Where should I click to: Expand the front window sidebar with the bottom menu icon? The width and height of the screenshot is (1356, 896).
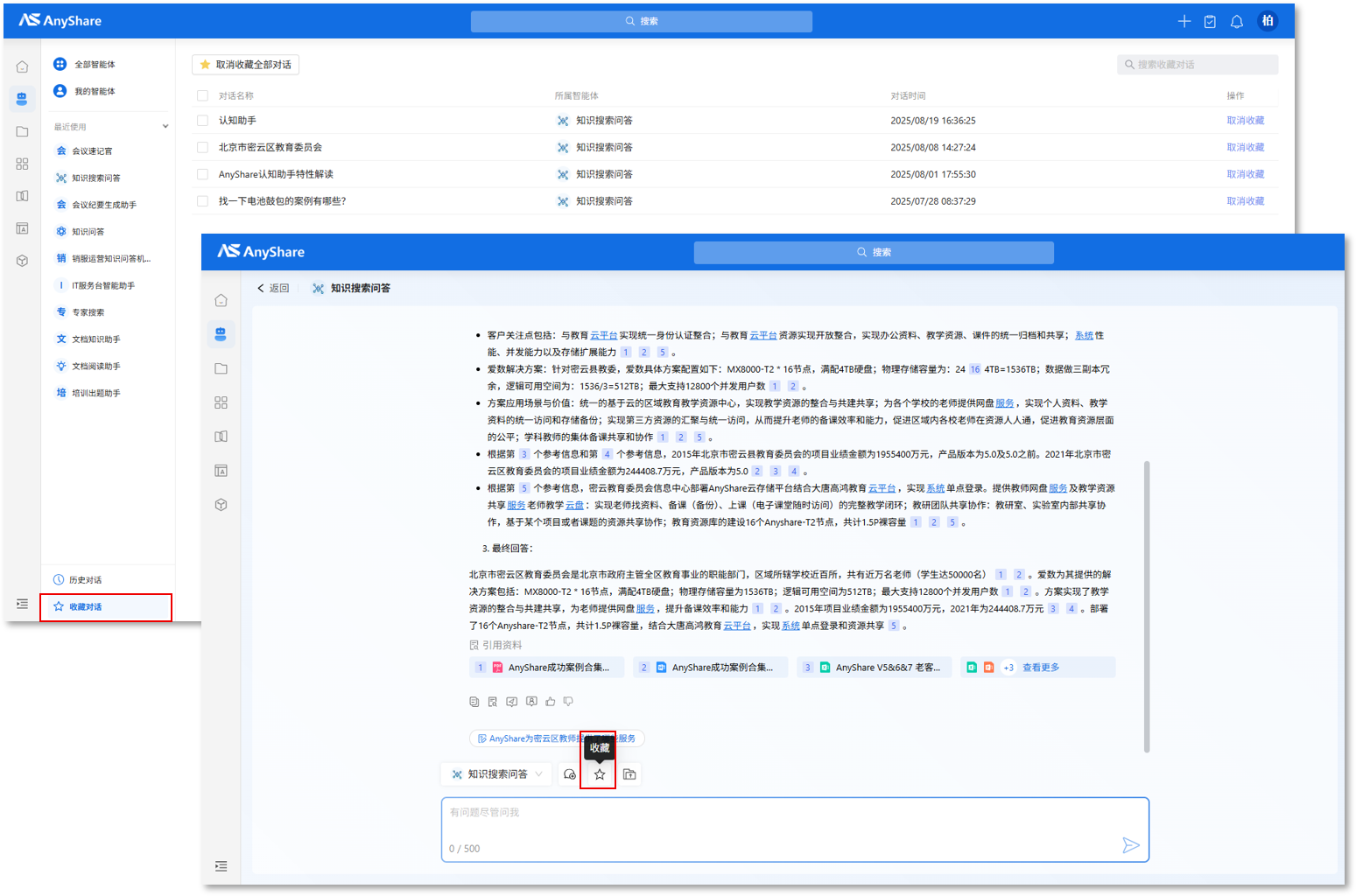(x=221, y=866)
